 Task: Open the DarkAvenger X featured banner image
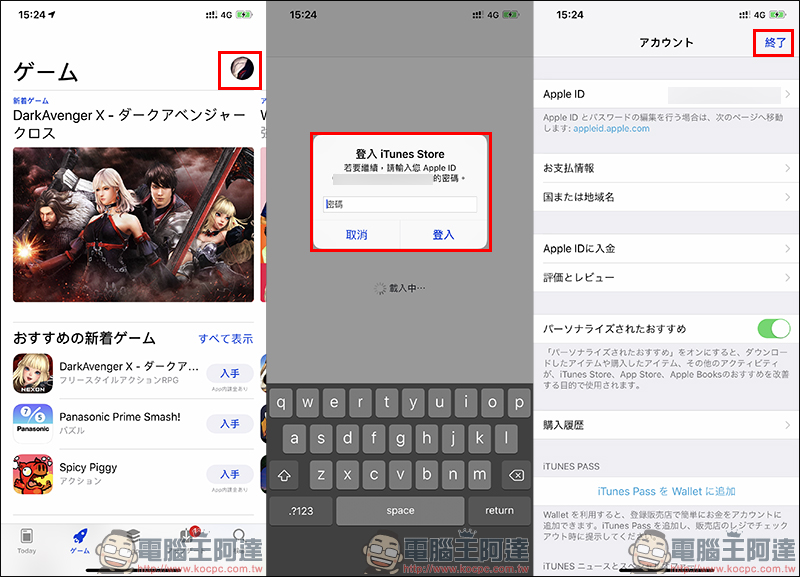133,224
